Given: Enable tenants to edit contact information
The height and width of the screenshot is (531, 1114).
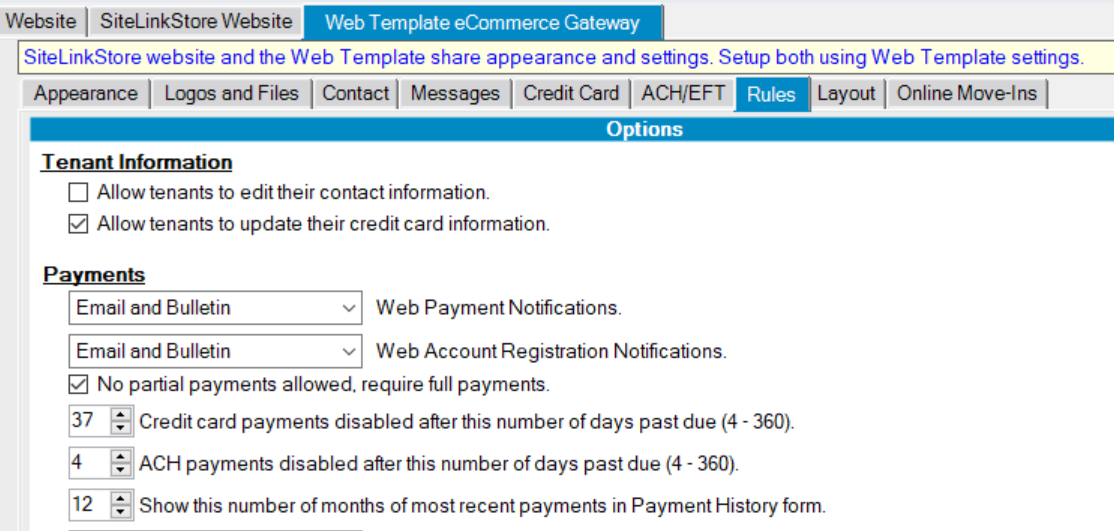Looking at the screenshot, I should [x=78, y=193].
